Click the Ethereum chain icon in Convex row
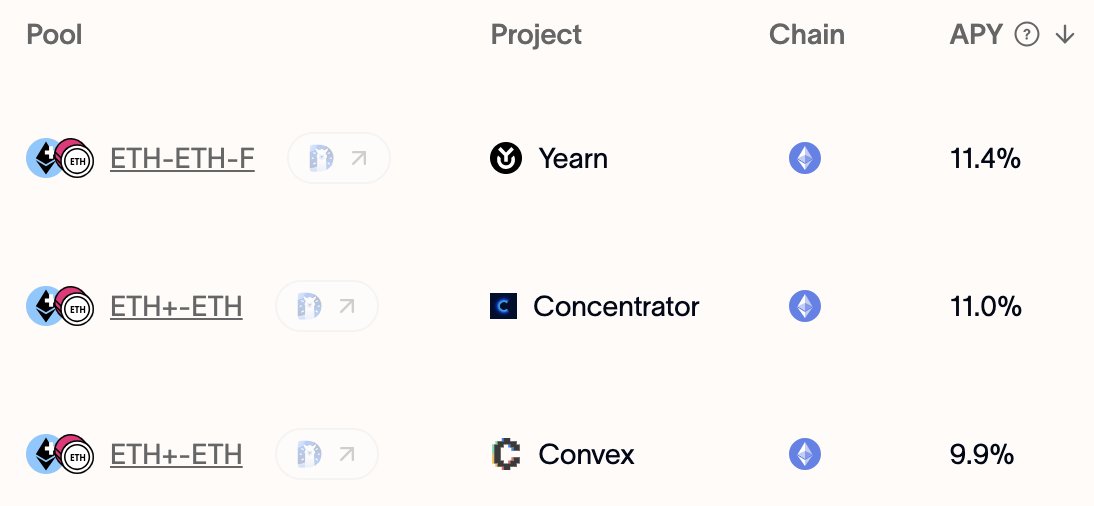Image resolution: width=1094 pixels, height=506 pixels. point(804,454)
